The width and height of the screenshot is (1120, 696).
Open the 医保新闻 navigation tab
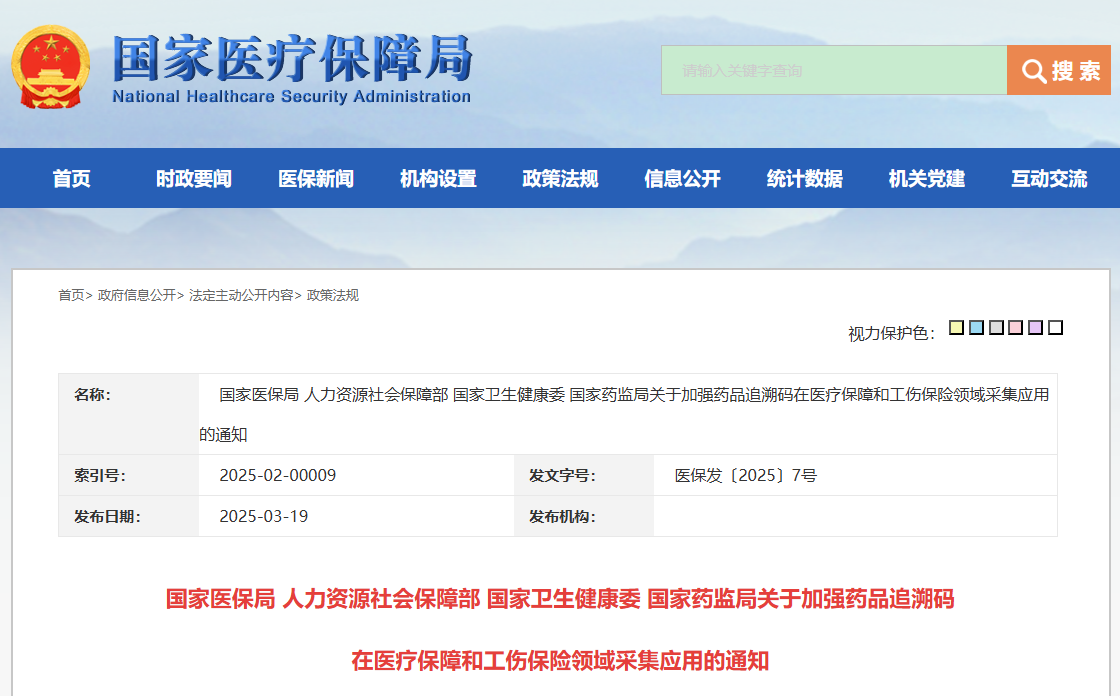(x=316, y=179)
